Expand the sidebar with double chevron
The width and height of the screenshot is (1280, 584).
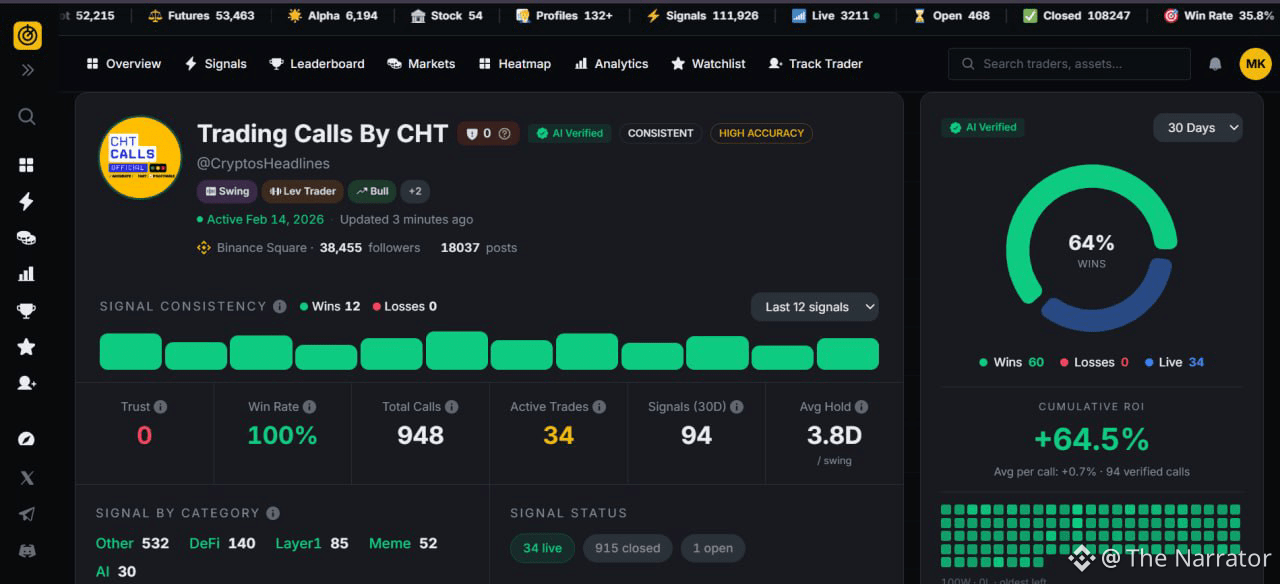point(27,70)
